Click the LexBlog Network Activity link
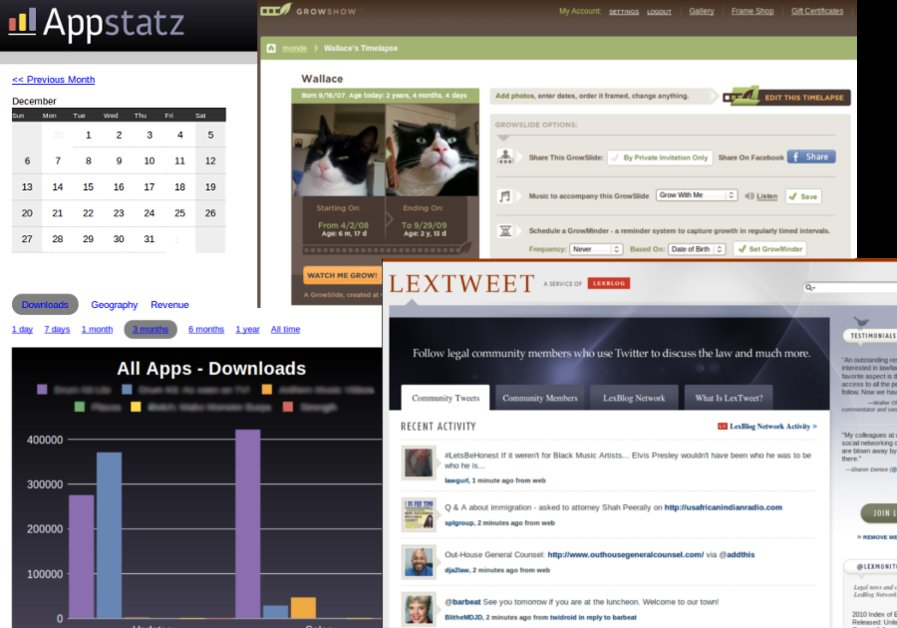 (x=773, y=426)
